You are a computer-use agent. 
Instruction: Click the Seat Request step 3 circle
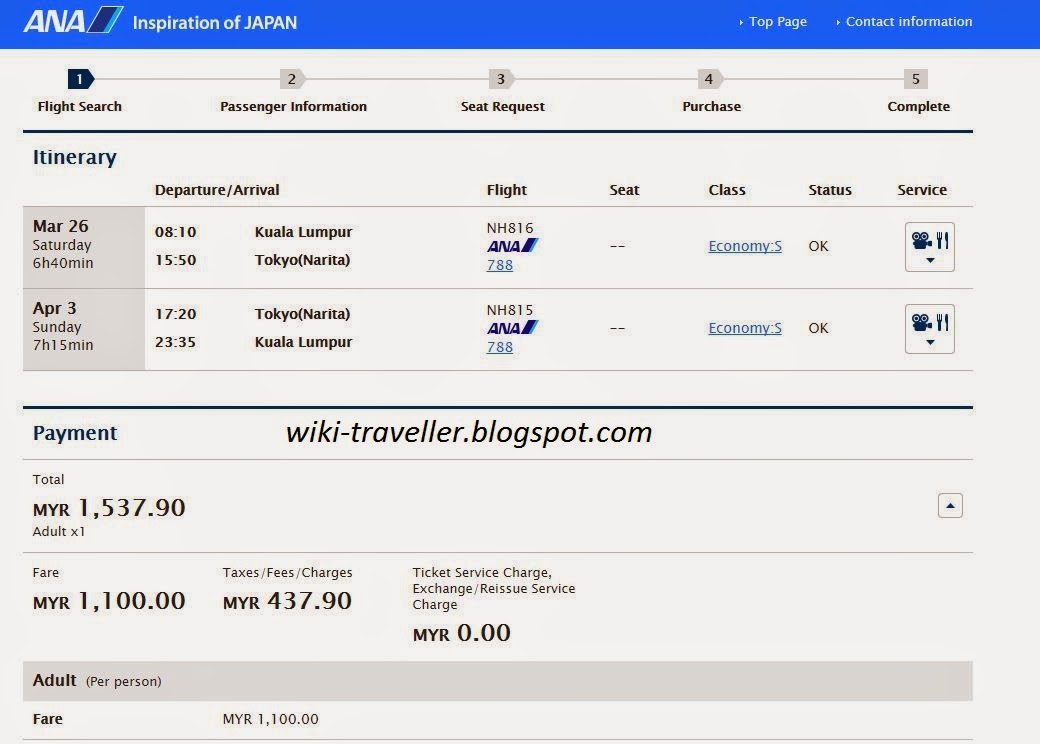coord(500,78)
